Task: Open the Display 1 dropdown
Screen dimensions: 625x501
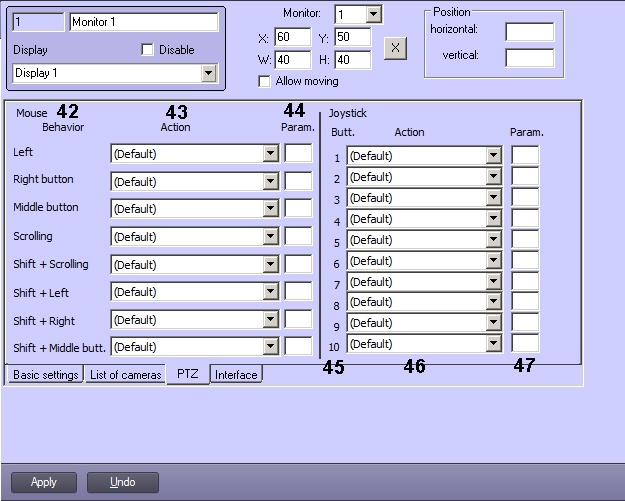Action: [x=208, y=73]
